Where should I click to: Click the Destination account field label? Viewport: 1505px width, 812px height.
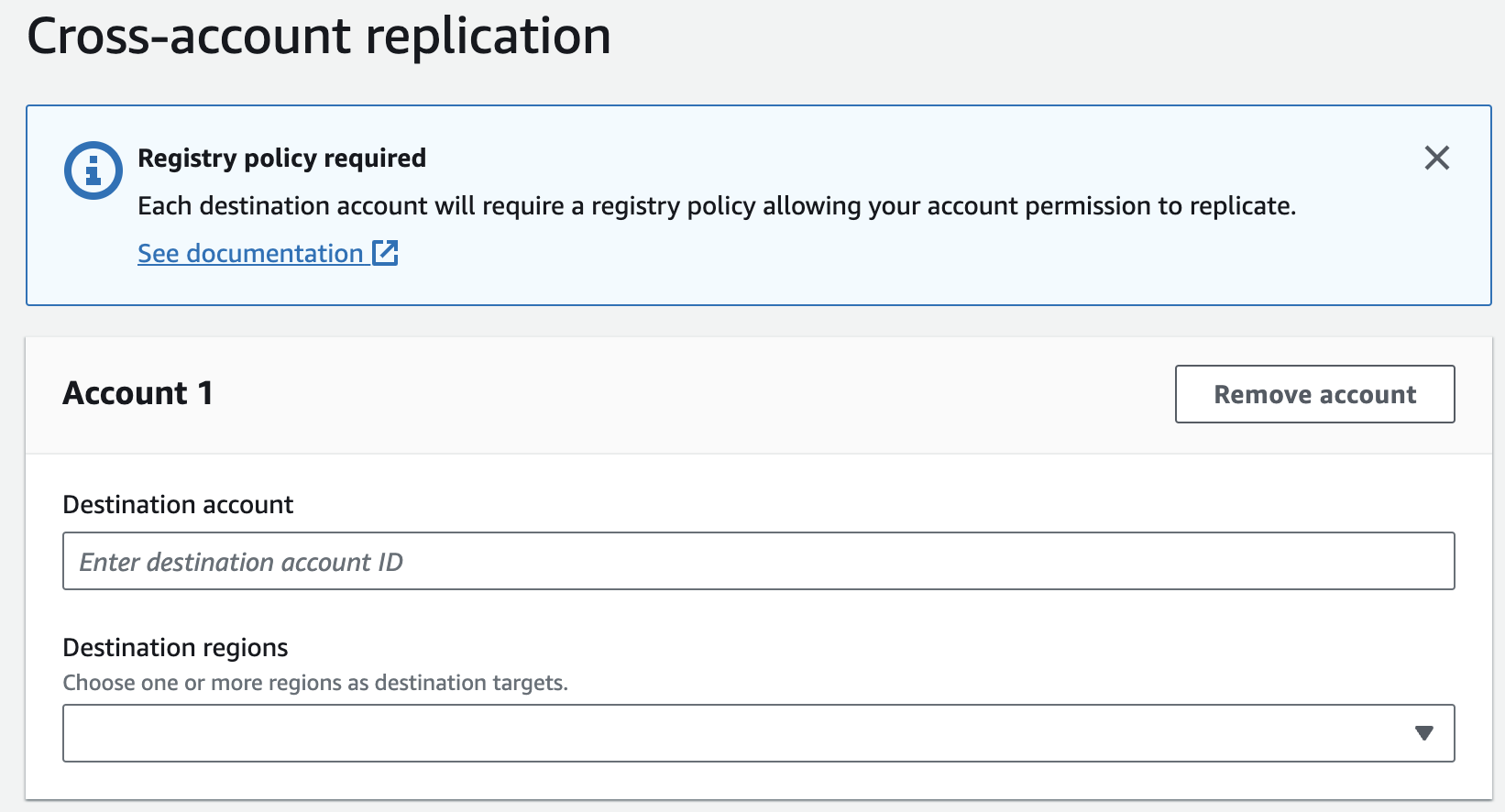point(178,505)
